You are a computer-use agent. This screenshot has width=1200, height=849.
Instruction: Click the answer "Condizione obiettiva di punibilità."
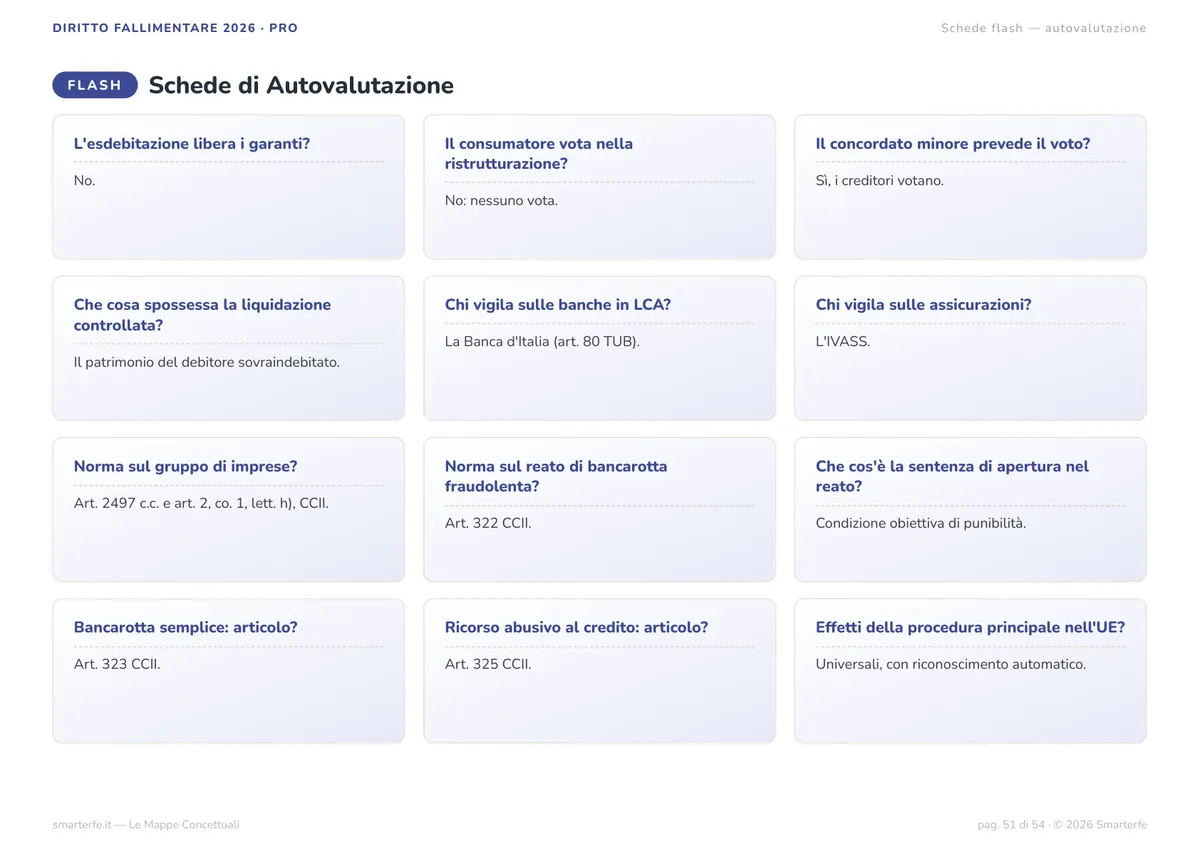pyautogui.click(x=921, y=523)
